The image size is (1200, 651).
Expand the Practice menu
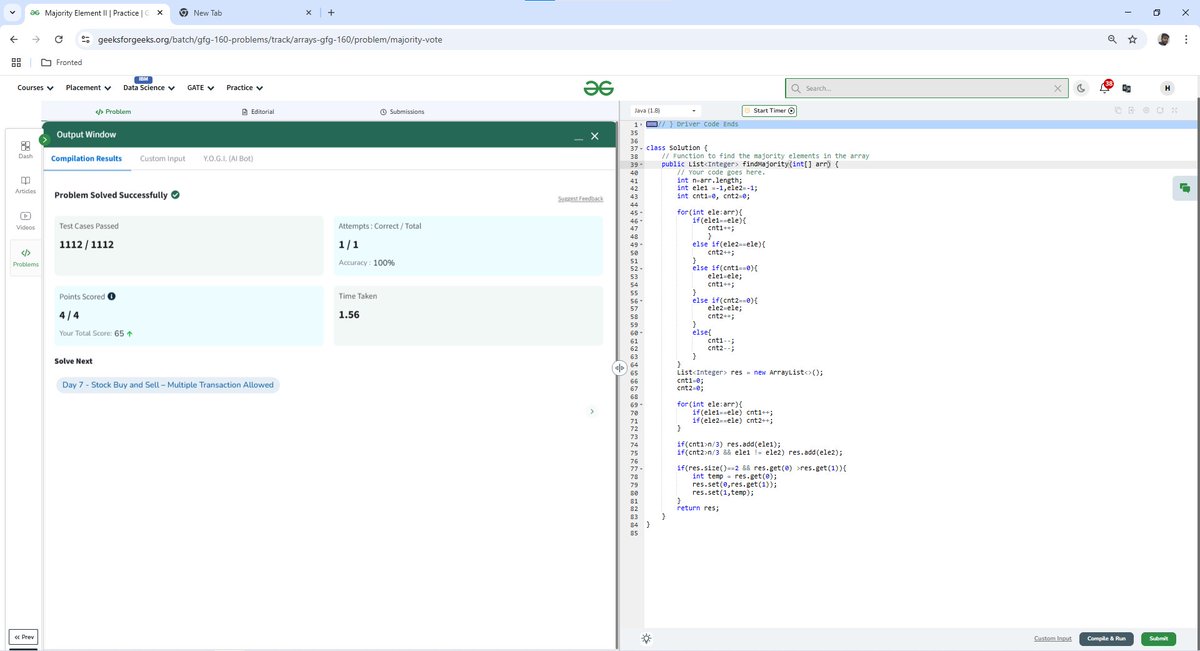[244, 88]
